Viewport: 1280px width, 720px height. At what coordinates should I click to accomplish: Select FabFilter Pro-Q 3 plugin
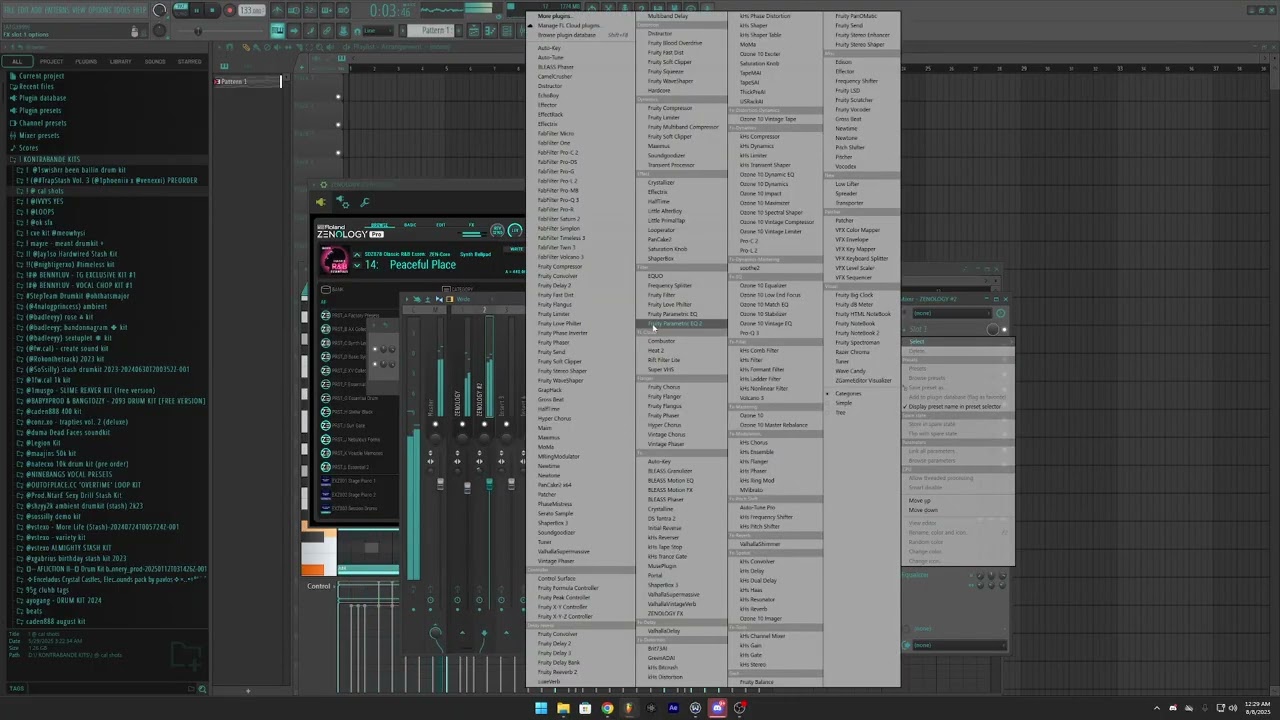(558, 199)
